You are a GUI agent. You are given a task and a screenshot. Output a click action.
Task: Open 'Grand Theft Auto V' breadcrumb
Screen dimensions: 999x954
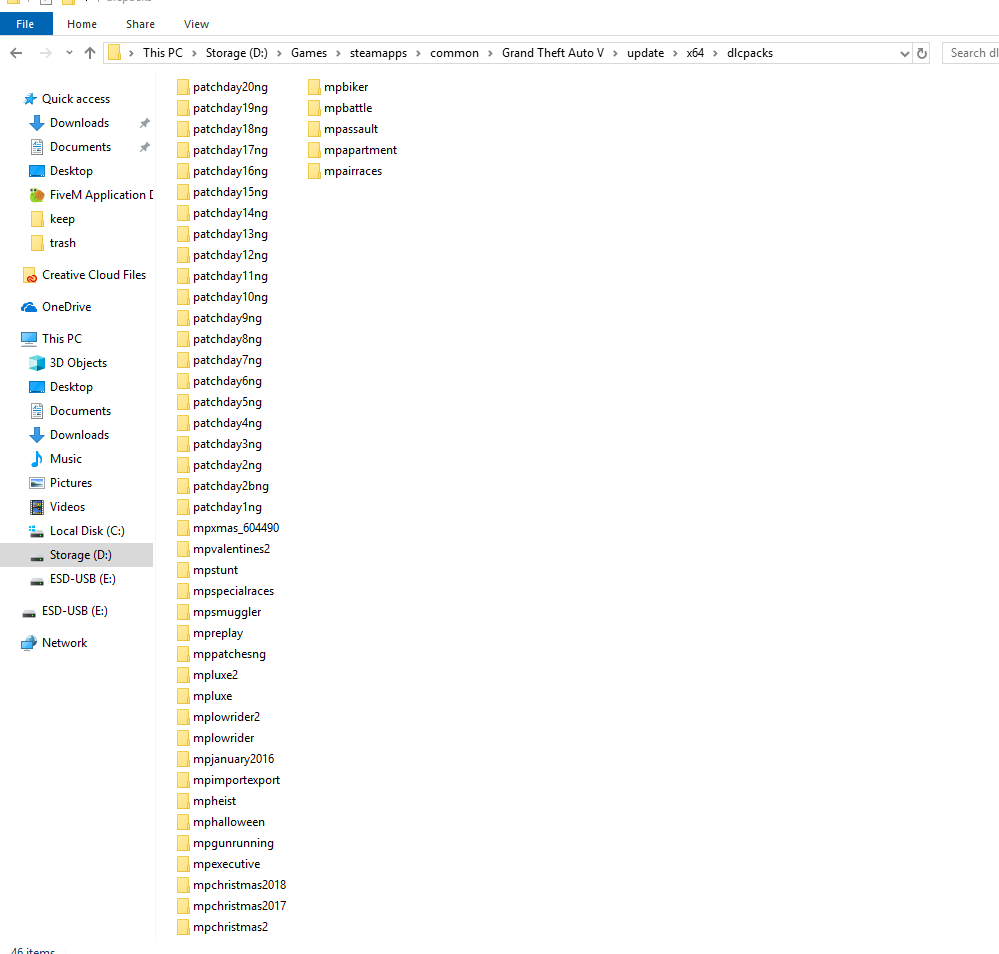coord(552,53)
